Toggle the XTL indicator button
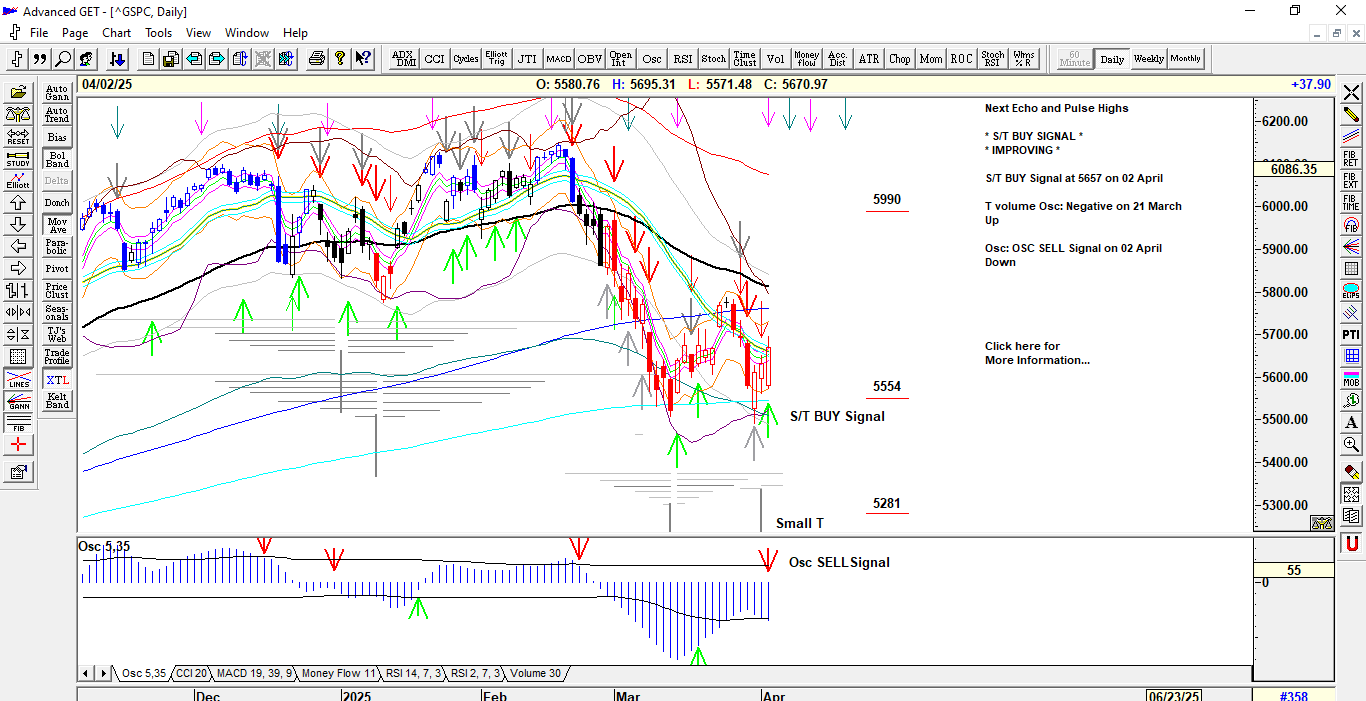This screenshot has width=1366, height=701. pos(57,380)
